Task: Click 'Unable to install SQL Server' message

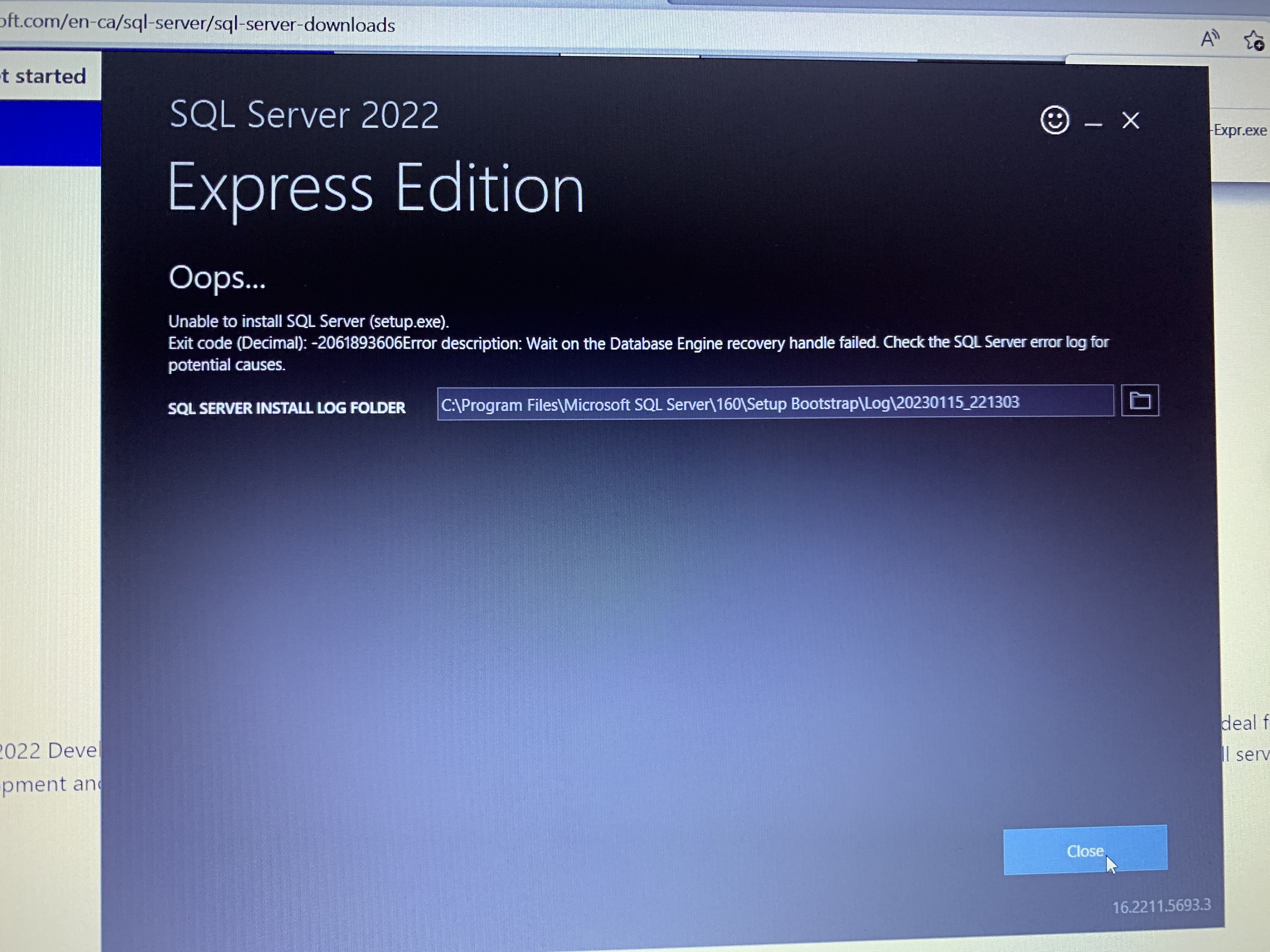Action: pos(308,321)
